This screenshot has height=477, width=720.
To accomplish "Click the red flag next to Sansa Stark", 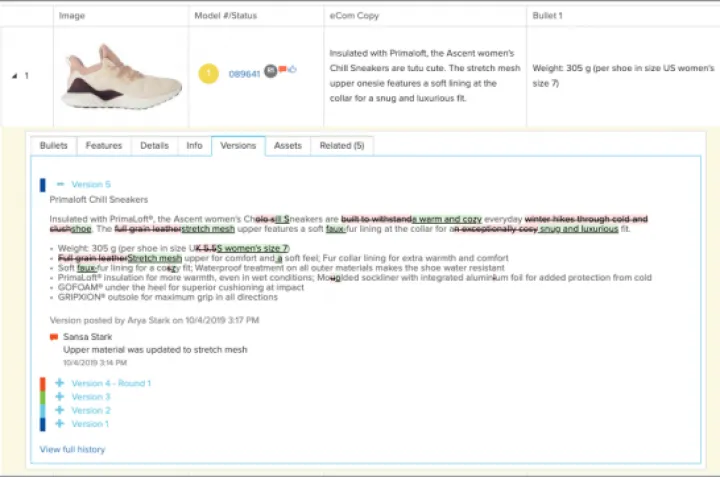I will coord(53,337).
